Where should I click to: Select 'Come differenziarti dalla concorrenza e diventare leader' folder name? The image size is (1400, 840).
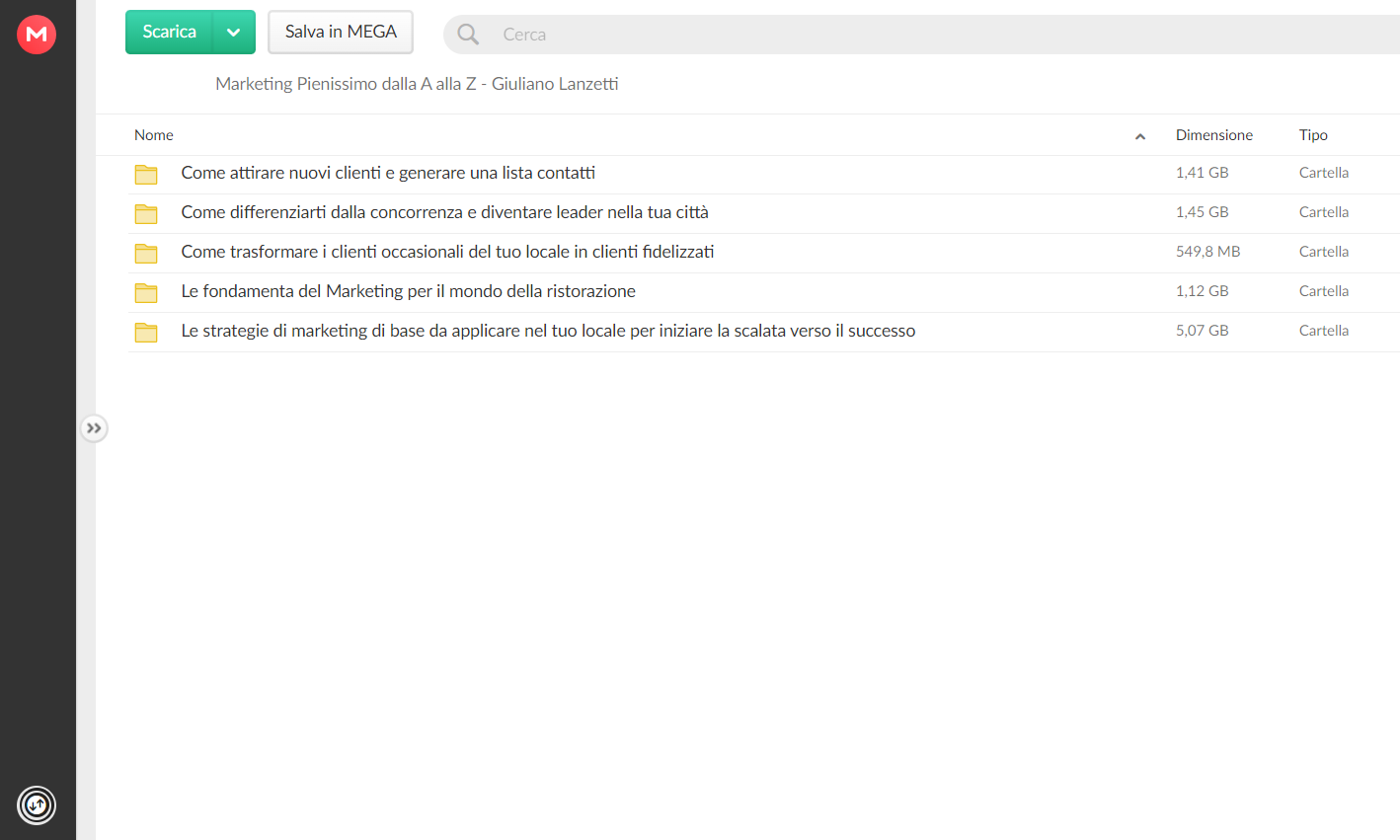point(444,212)
